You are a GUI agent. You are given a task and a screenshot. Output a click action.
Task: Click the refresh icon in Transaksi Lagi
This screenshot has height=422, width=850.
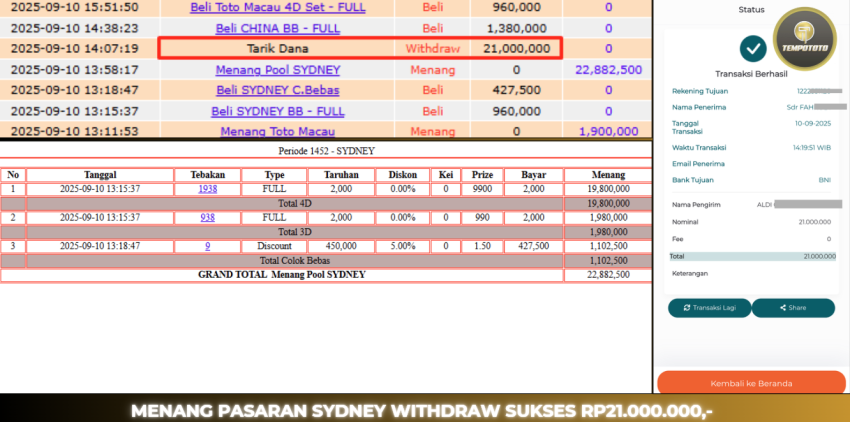click(x=687, y=308)
